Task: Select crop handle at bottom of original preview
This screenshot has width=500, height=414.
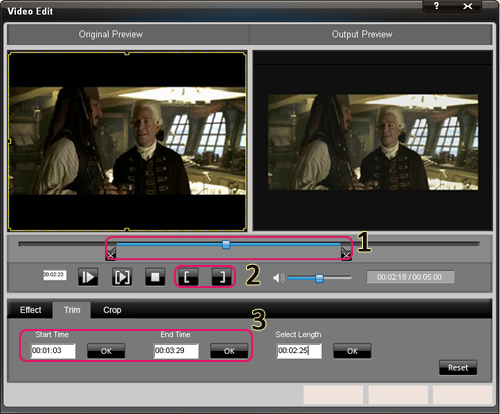Action: coord(127,229)
